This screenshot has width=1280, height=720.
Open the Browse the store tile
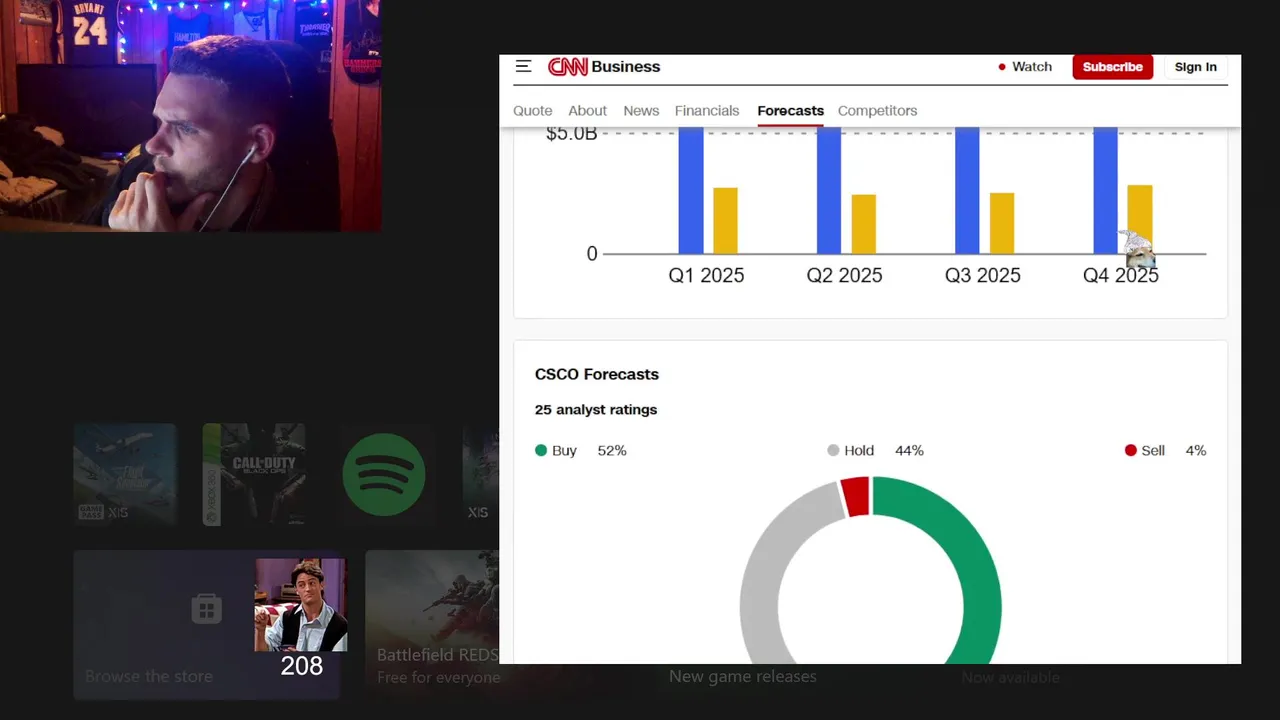206,625
